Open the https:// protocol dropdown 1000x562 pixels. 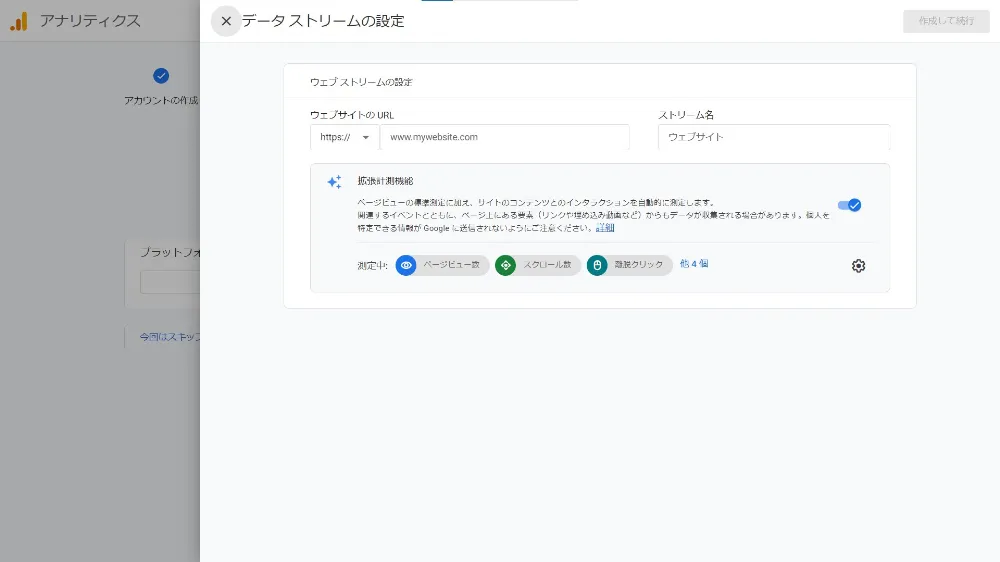(x=344, y=137)
